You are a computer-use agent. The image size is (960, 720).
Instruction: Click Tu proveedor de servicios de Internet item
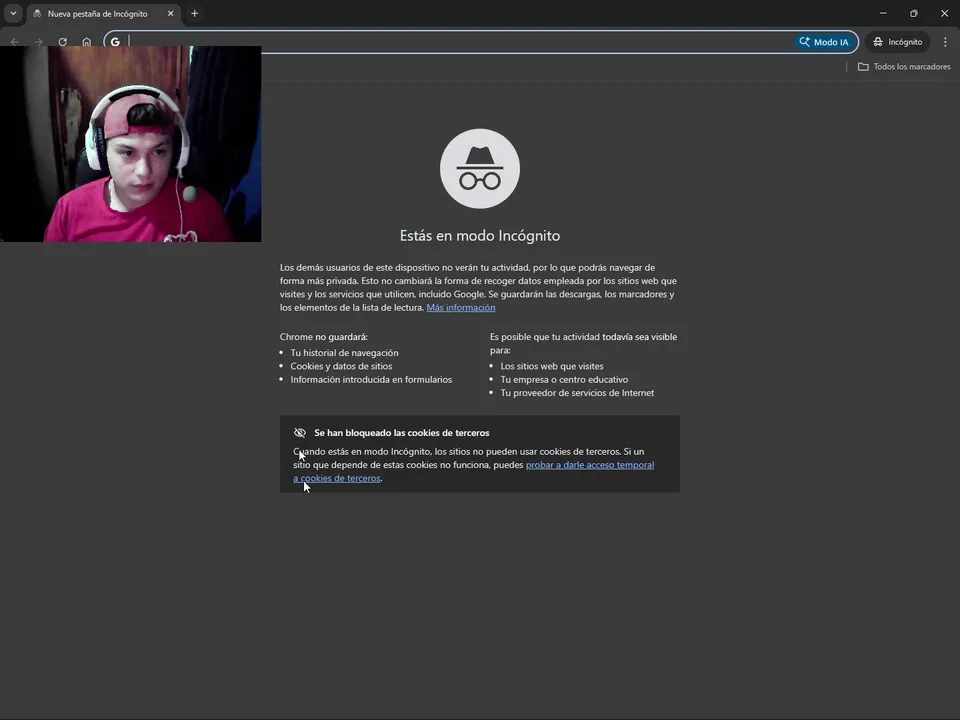click(x=577, y=393)
